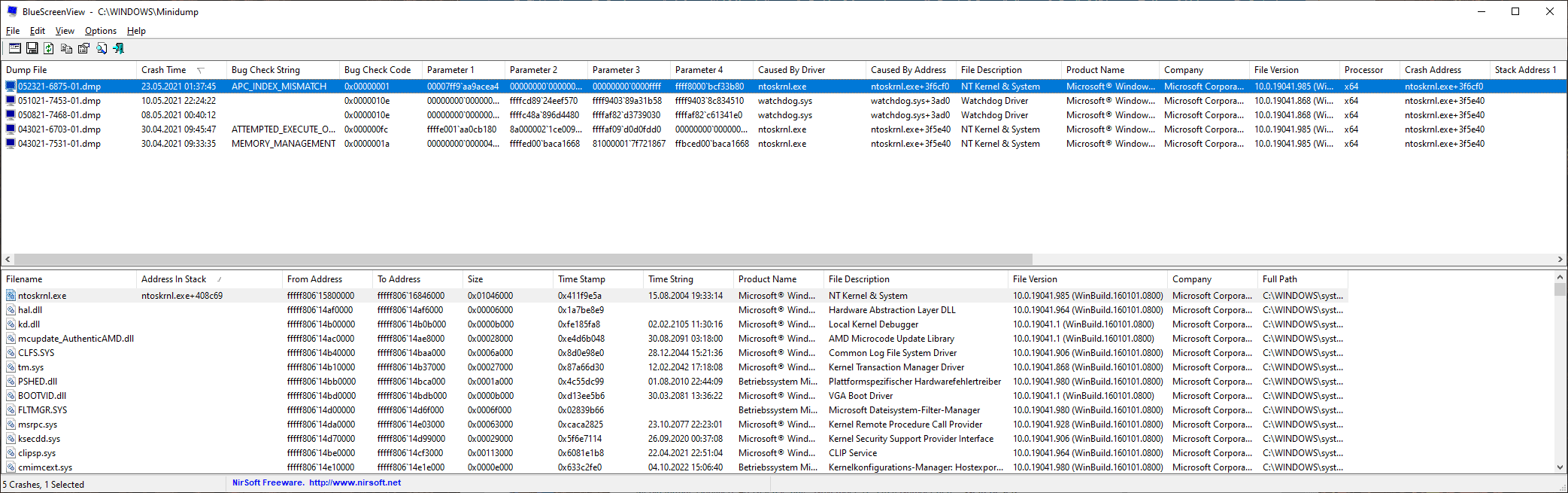
Task: Select the ATTEMPTED_EXECUTE_O... bug check entry
Action: [284, 129]
